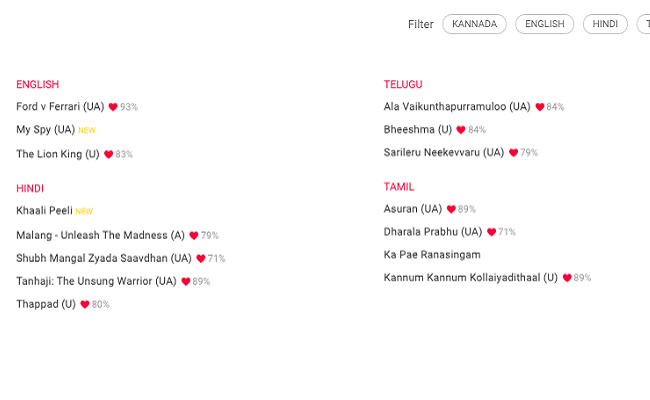This screenshot has height=400, width=650.
Task: Open Sarileru Neekevvaru movie listing
Action: point(444,153)
